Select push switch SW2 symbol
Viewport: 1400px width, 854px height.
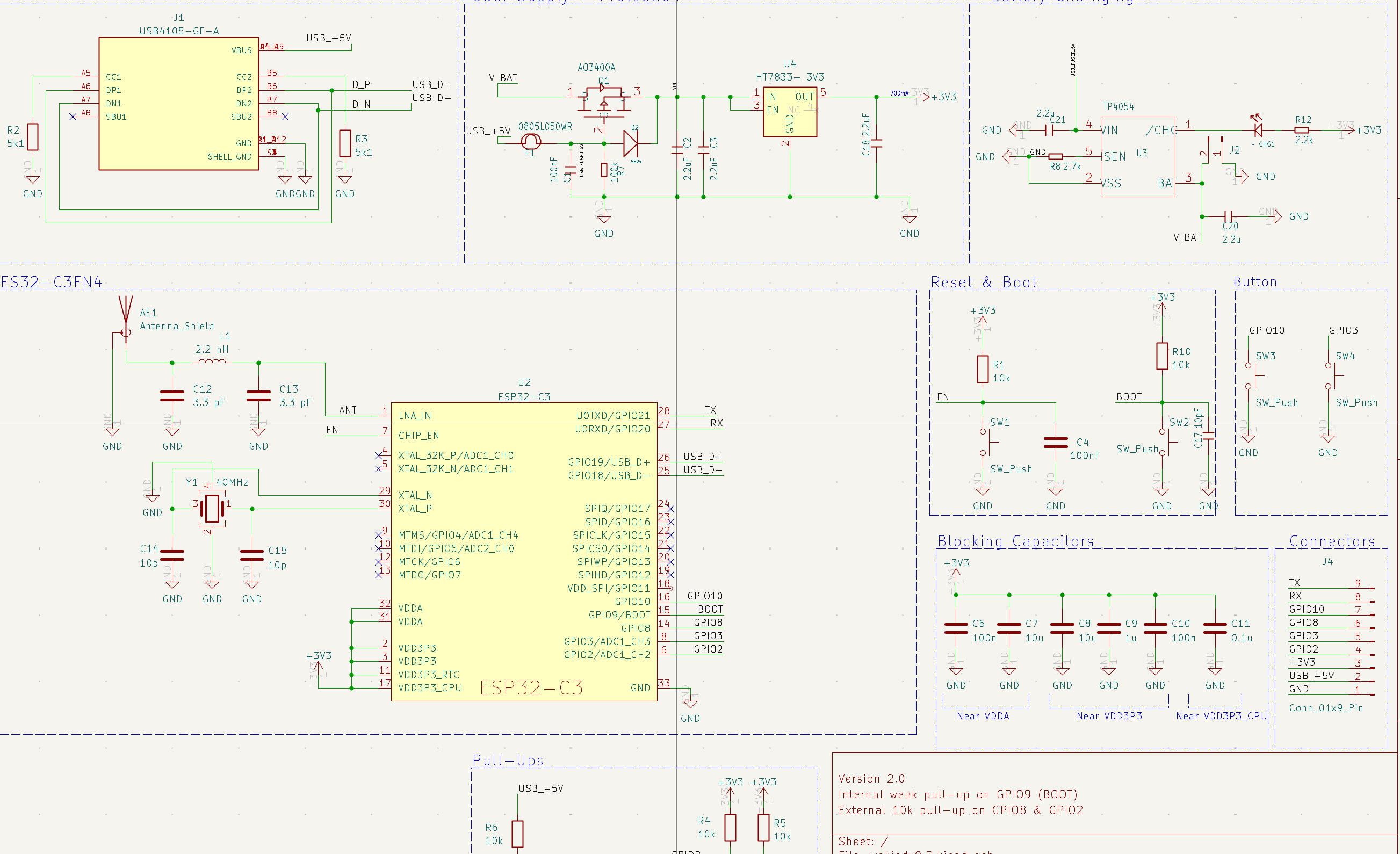tap(1166, 443)
